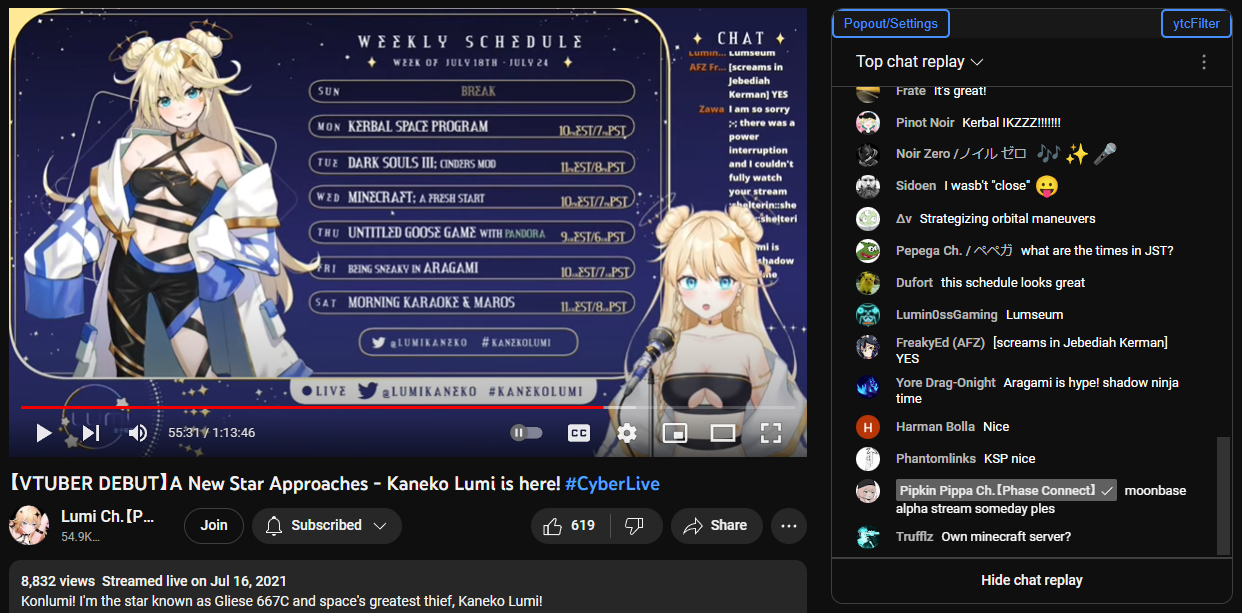Open chat options three-dot menu
1242x613 pixels.
tap(1204, 62)
